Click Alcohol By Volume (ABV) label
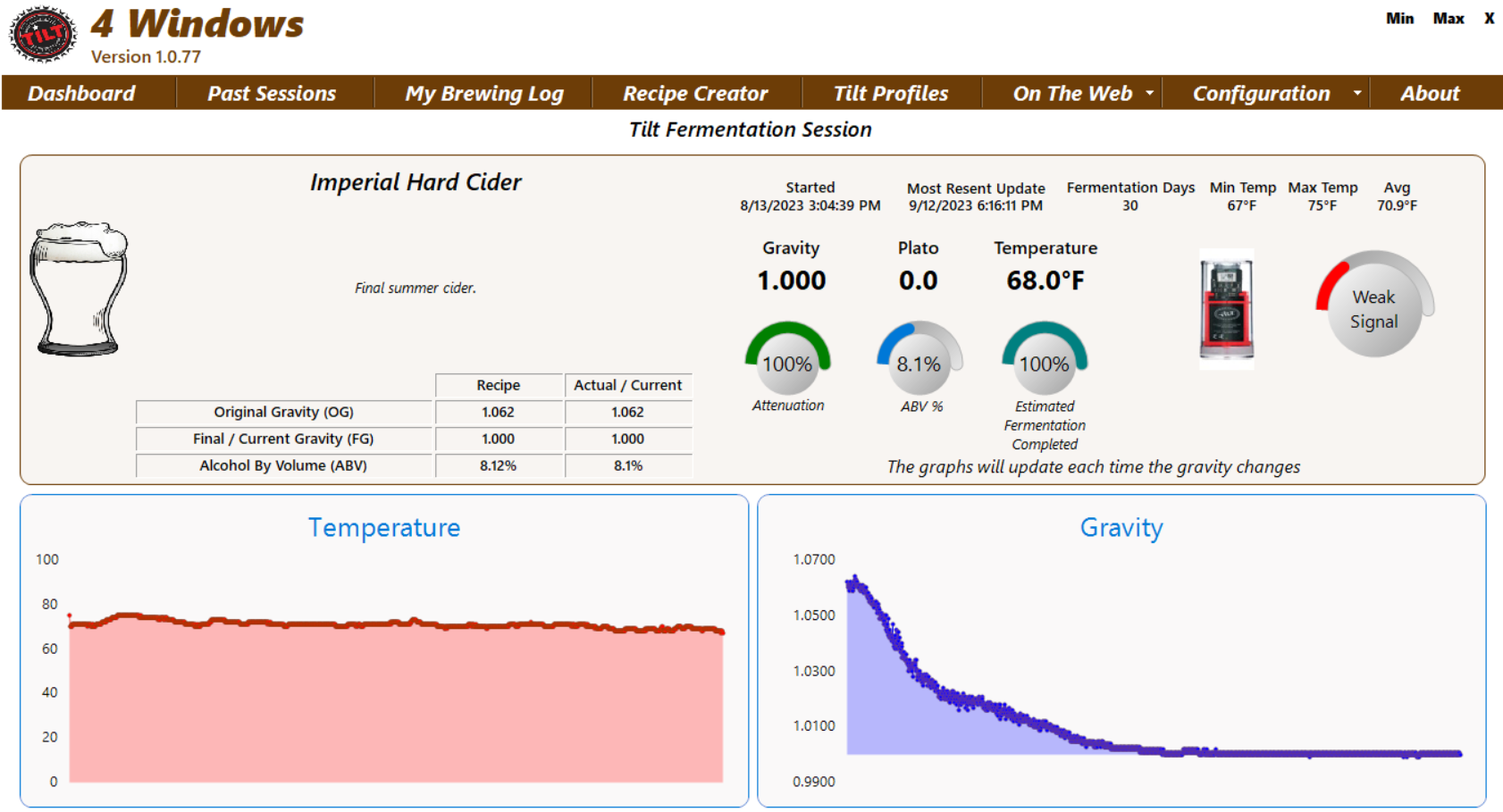Image resolution: width=1503 pixels, height=812 pixels. pos(284,465)
